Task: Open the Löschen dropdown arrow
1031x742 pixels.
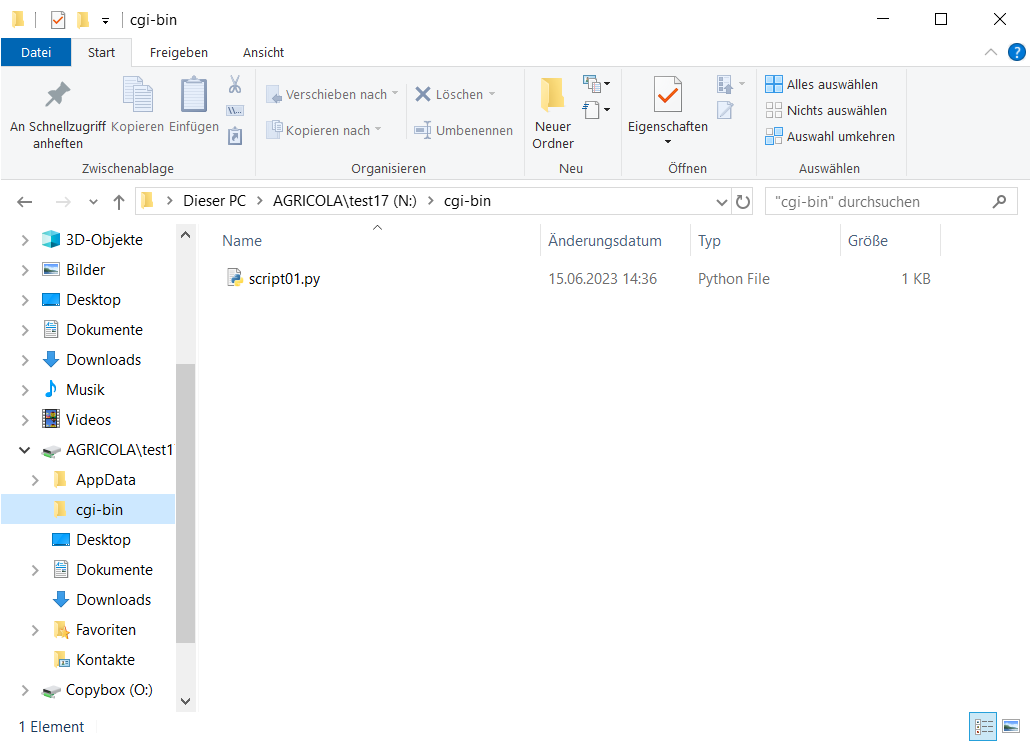Action: (492, 94)
